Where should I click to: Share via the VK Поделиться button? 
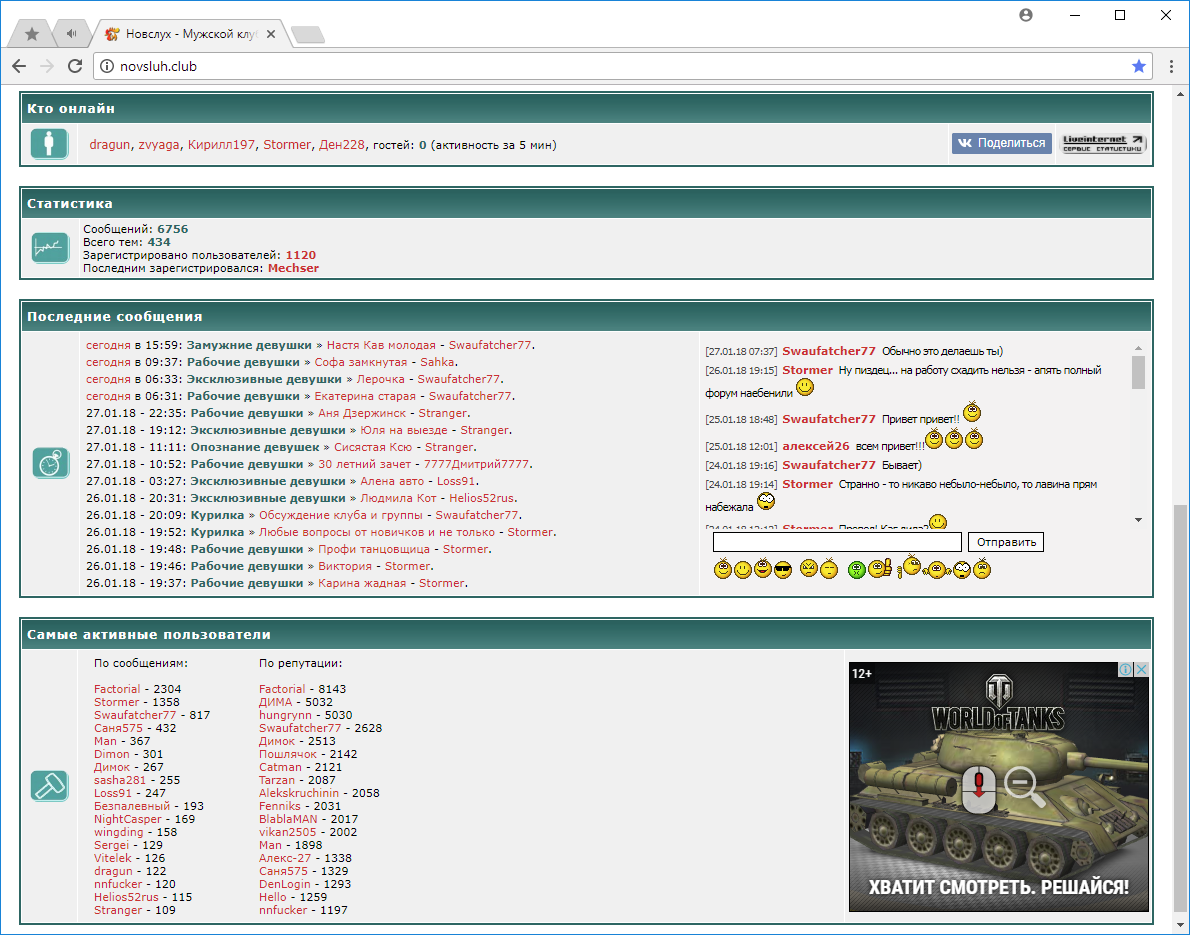click(1001, 143)
